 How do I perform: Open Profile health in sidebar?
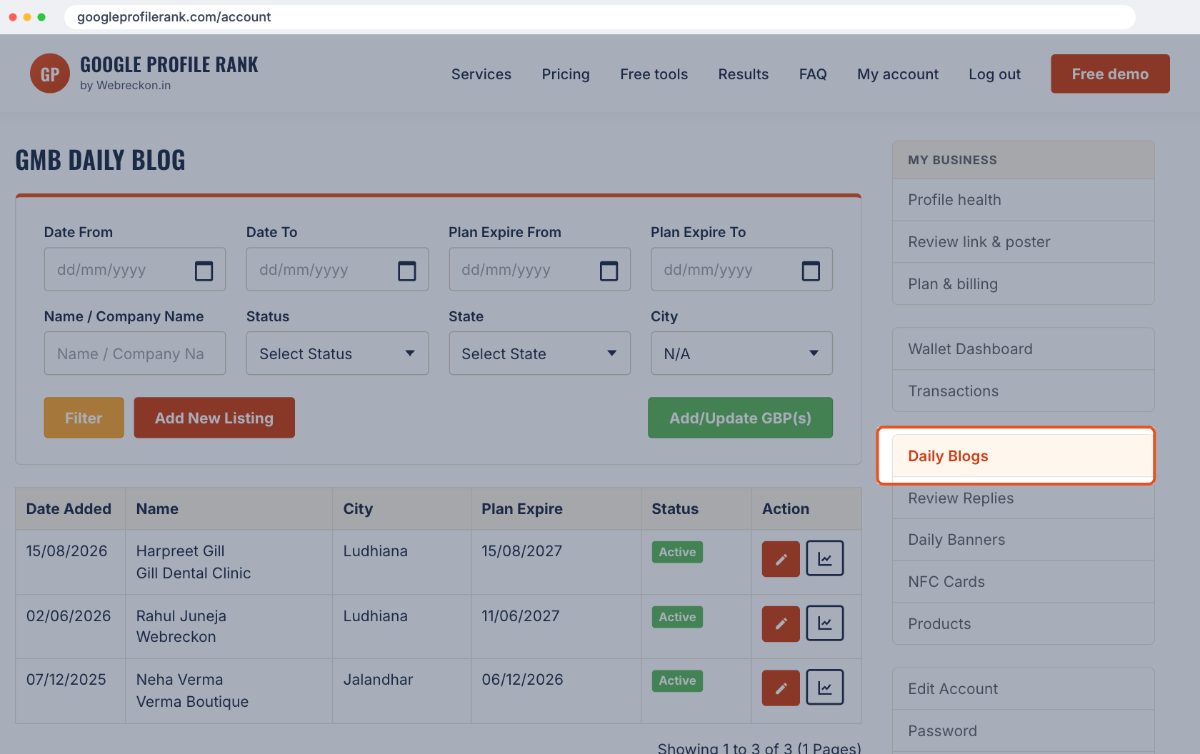point(1023,200)
